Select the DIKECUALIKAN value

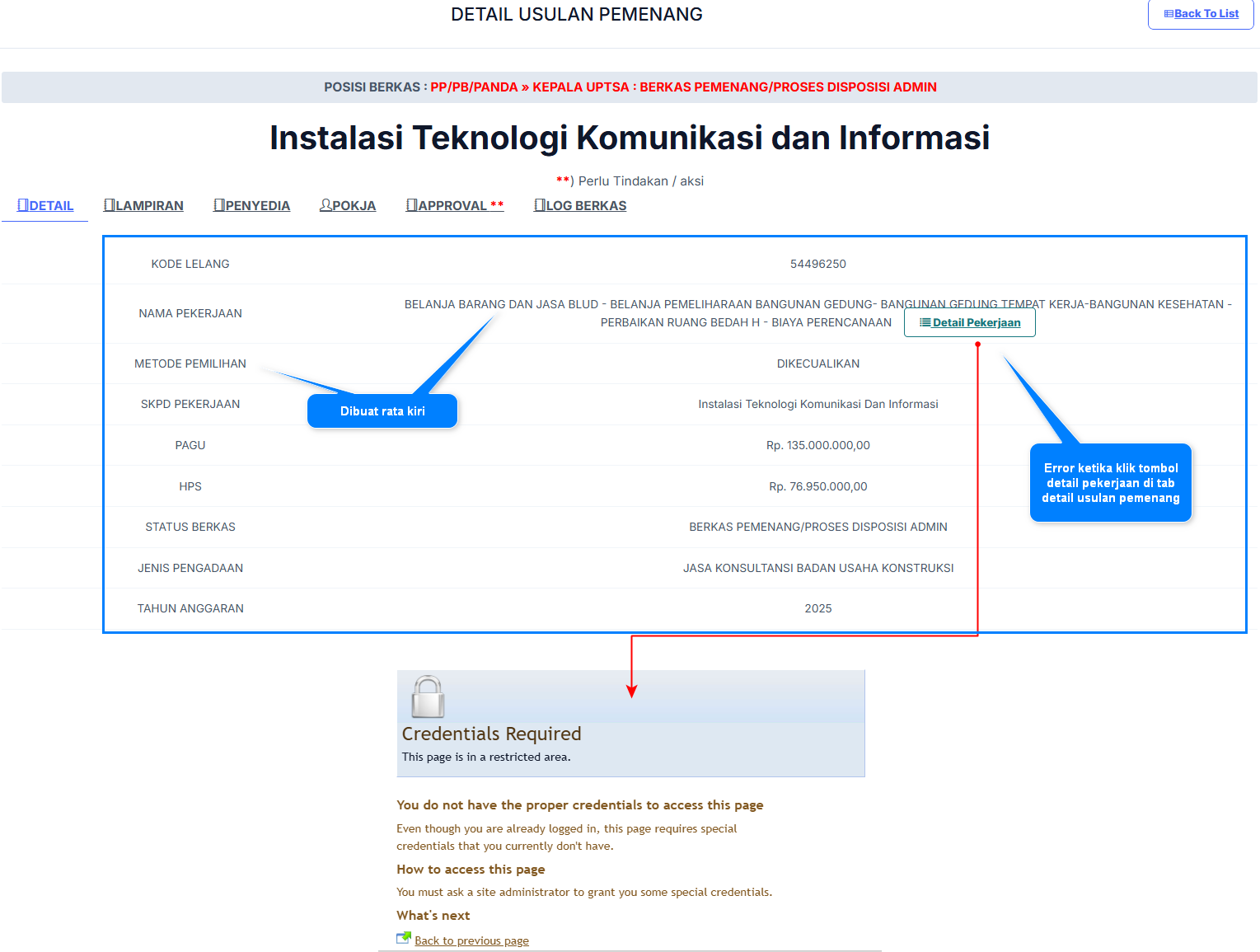pos(818,364)
